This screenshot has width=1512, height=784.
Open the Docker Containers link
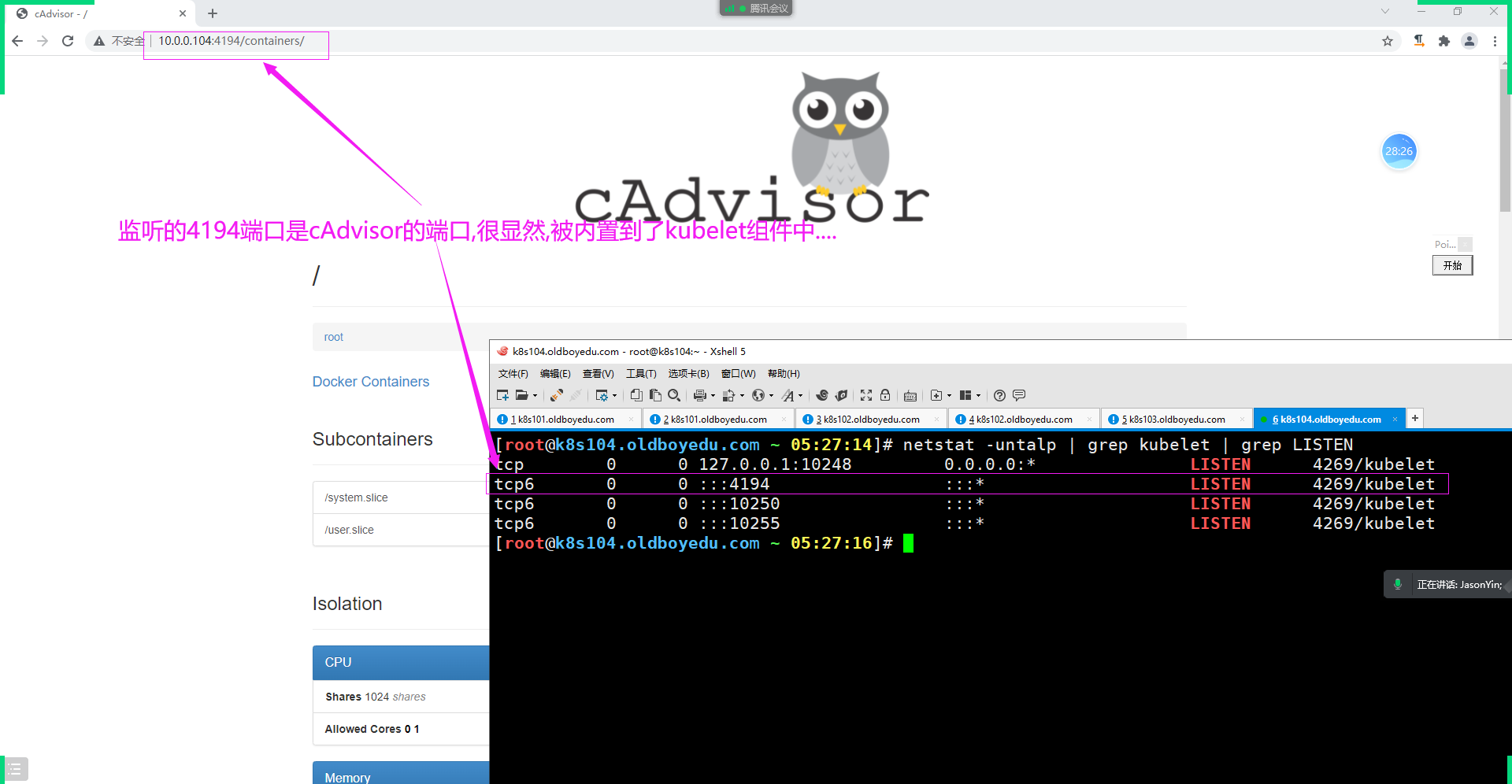[371, 382]
